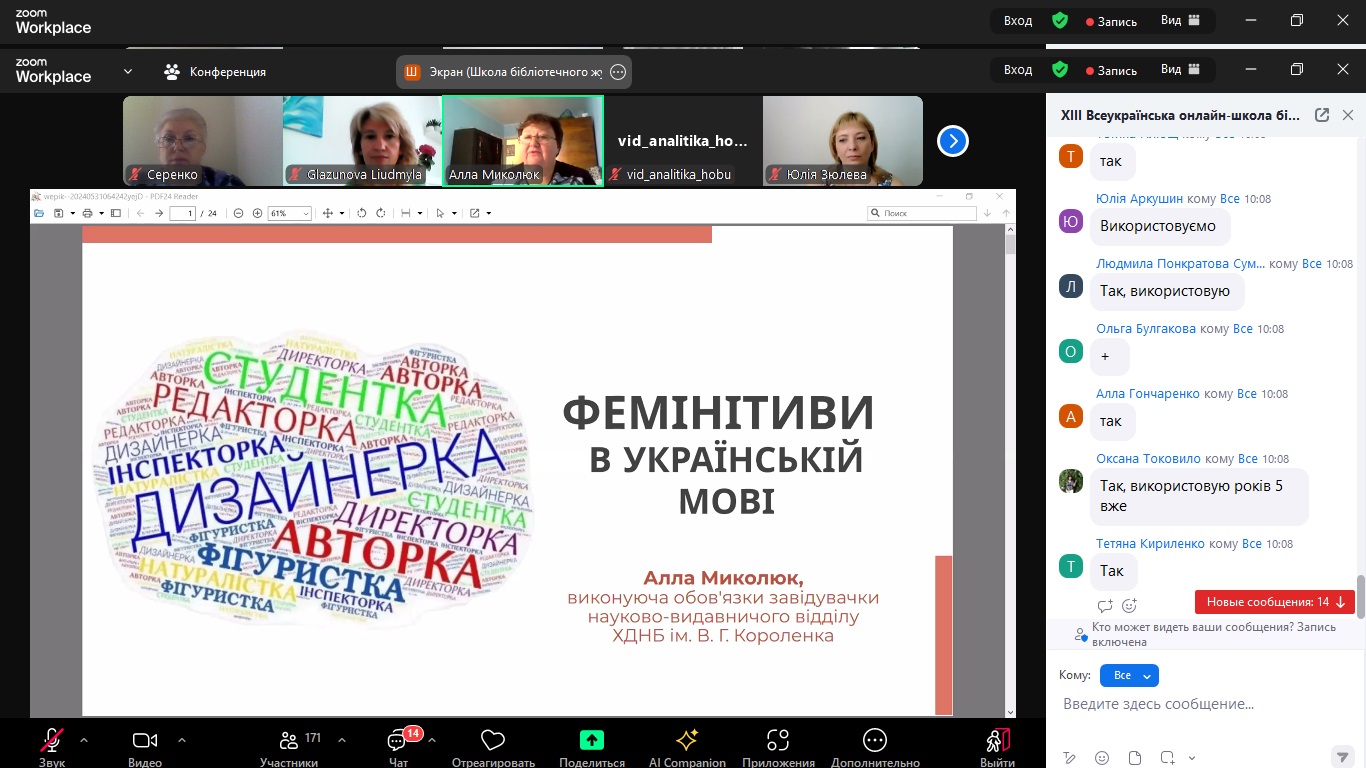Expand the Zoom Workplace chevron menu
The width and height of the screenshot is (1366, 768).
pyautogui.click(x=128, y=72)
